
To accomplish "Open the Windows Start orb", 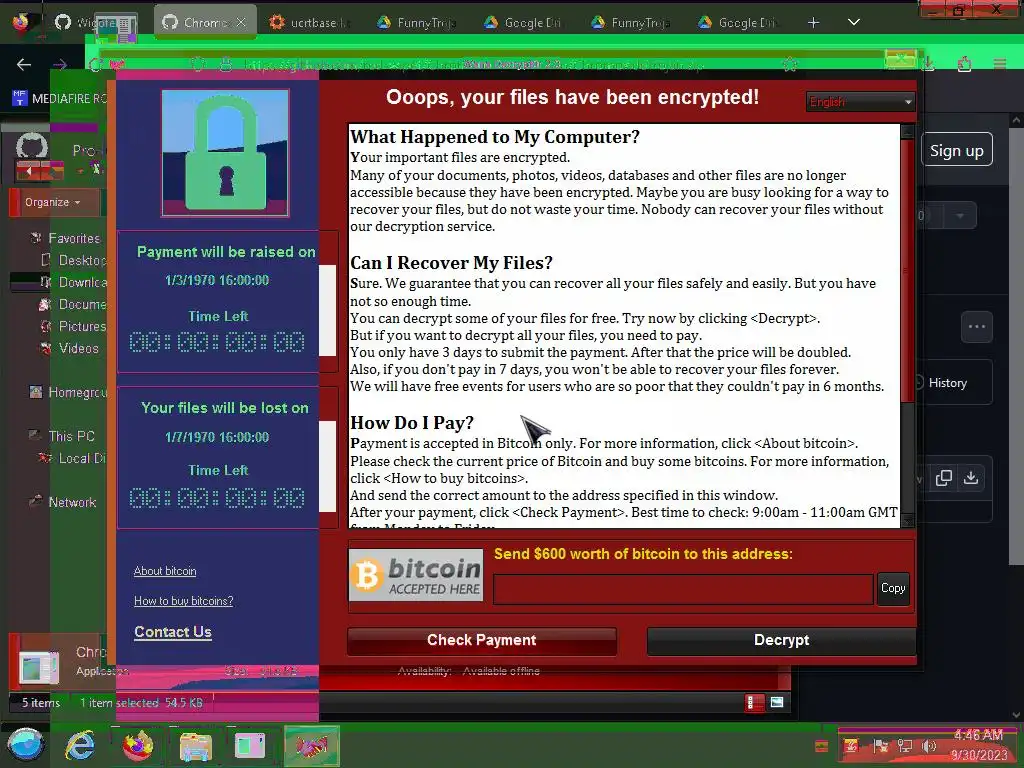I will click(x=26, y=746).
